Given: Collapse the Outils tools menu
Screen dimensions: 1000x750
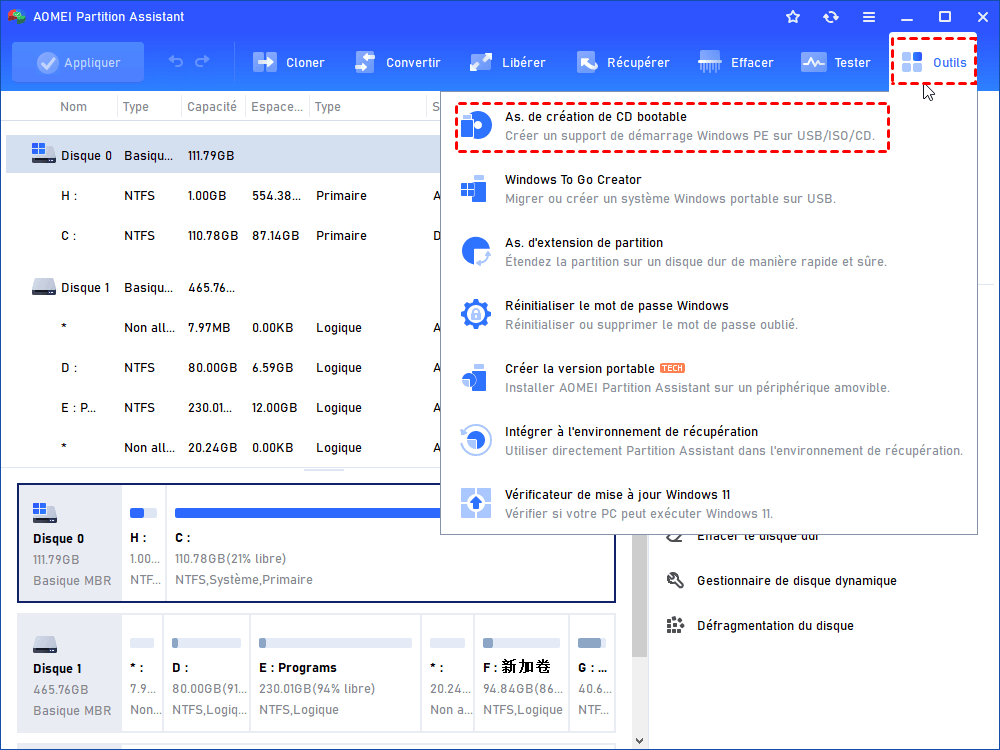Looking at the screenshot, I should [934, 61].
